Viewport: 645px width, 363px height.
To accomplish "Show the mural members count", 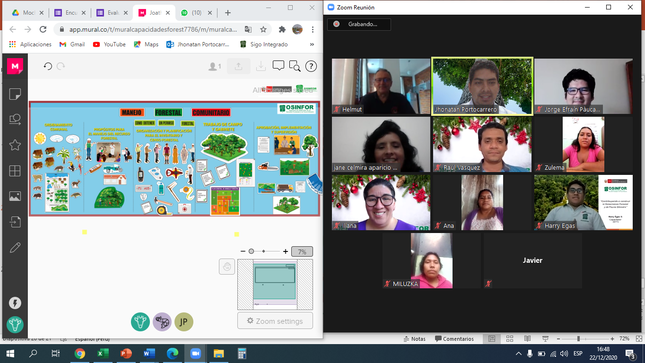I will 214,66.
